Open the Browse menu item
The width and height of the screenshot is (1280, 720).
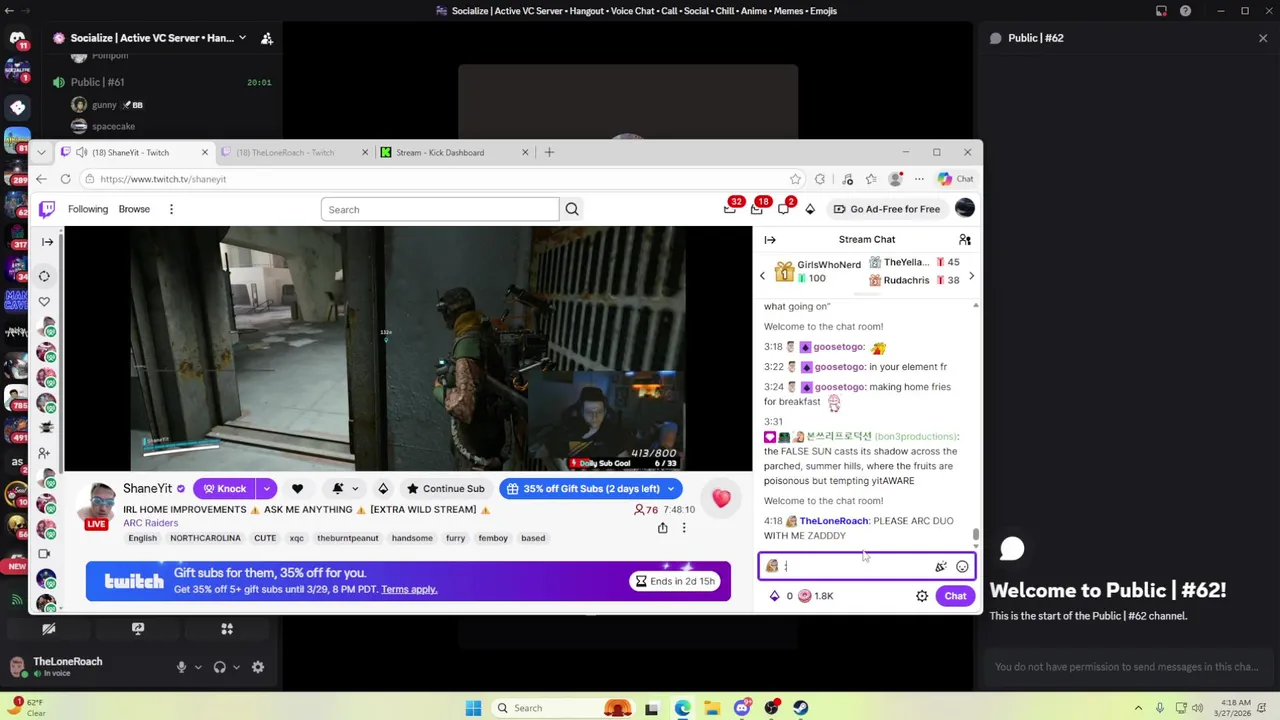point(134,209)
